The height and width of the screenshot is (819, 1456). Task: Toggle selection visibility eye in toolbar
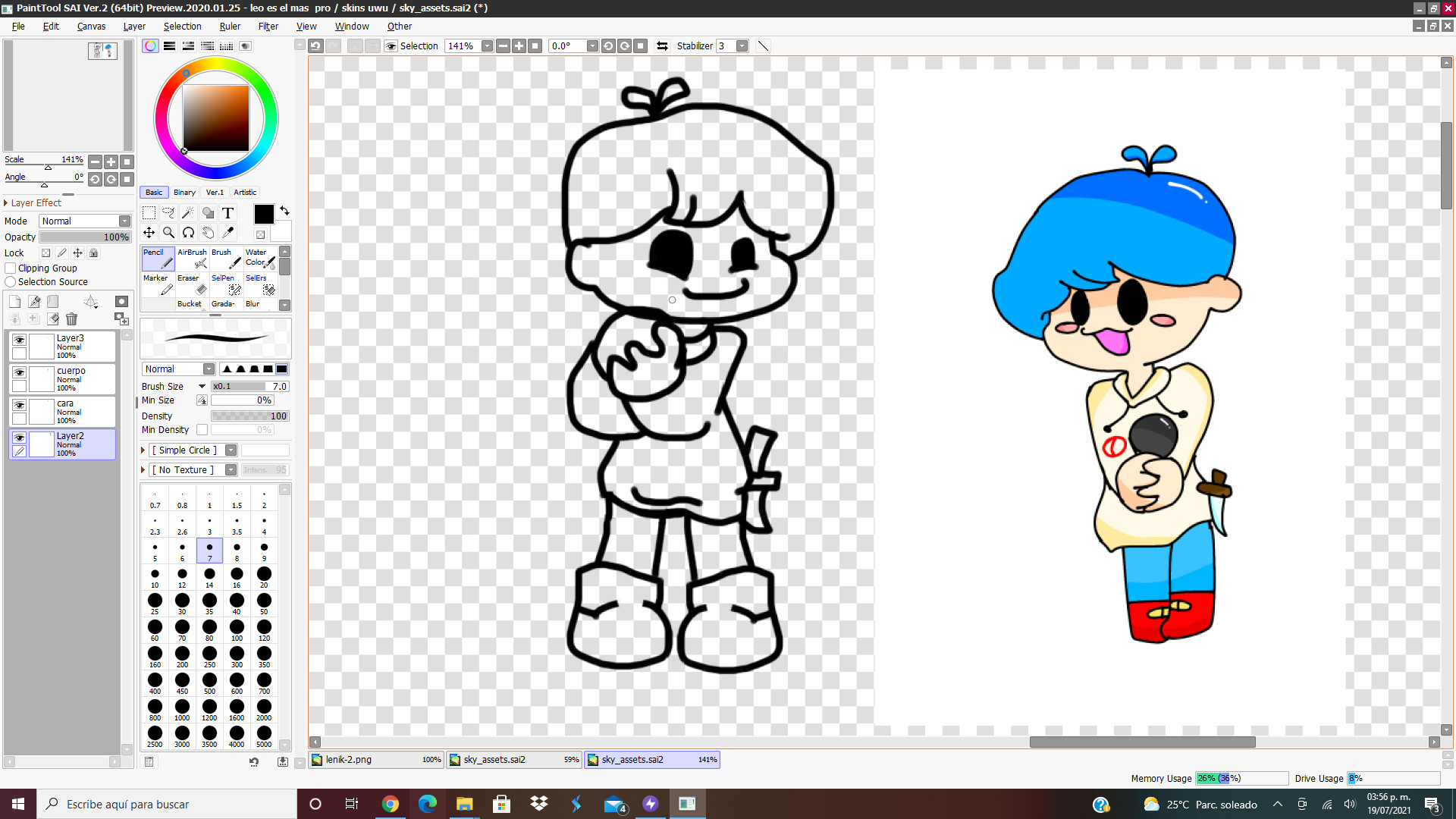[x=391, y=46]
